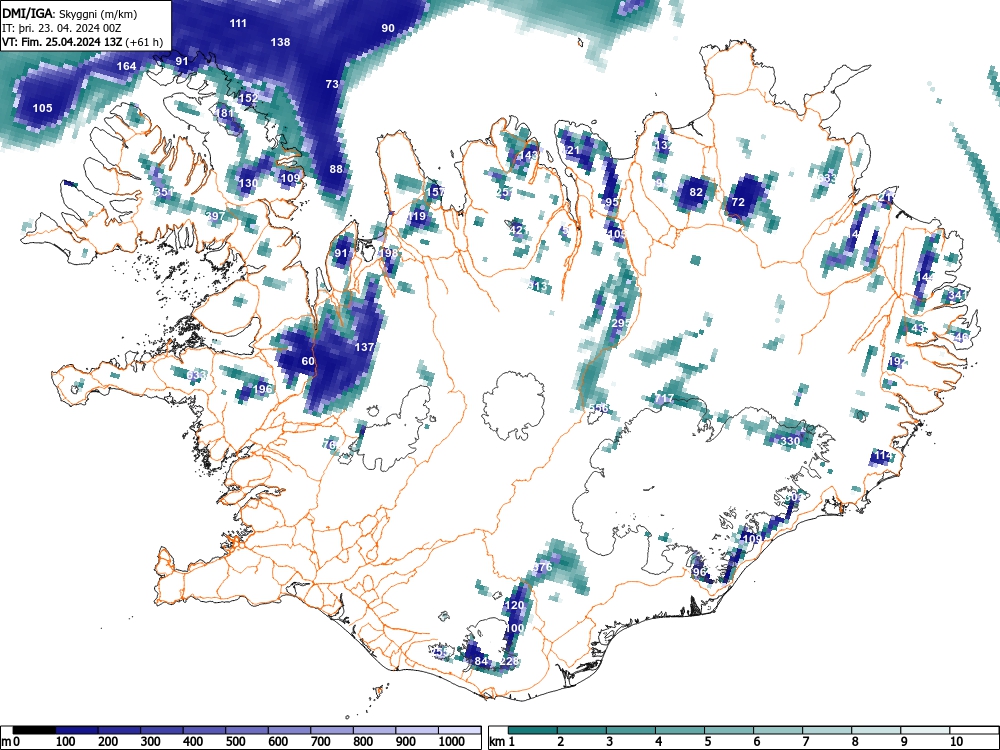The height and width of the screenshot is (750, 1000).
Task: Click the map value '84'
Action: click(x=482, y=661)
